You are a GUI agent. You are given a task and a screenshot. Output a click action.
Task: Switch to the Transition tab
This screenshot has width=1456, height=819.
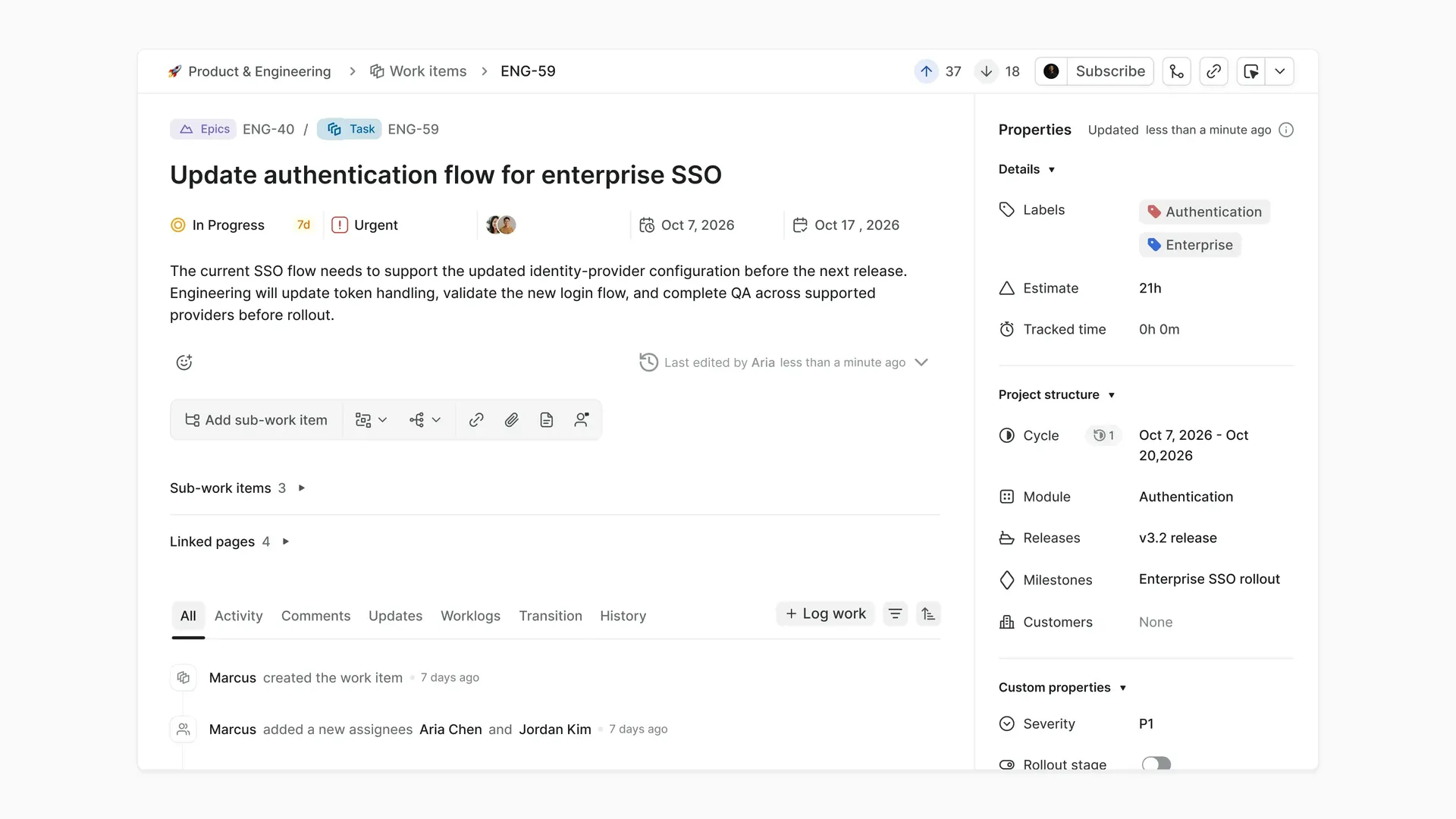[x=551, y=616]
